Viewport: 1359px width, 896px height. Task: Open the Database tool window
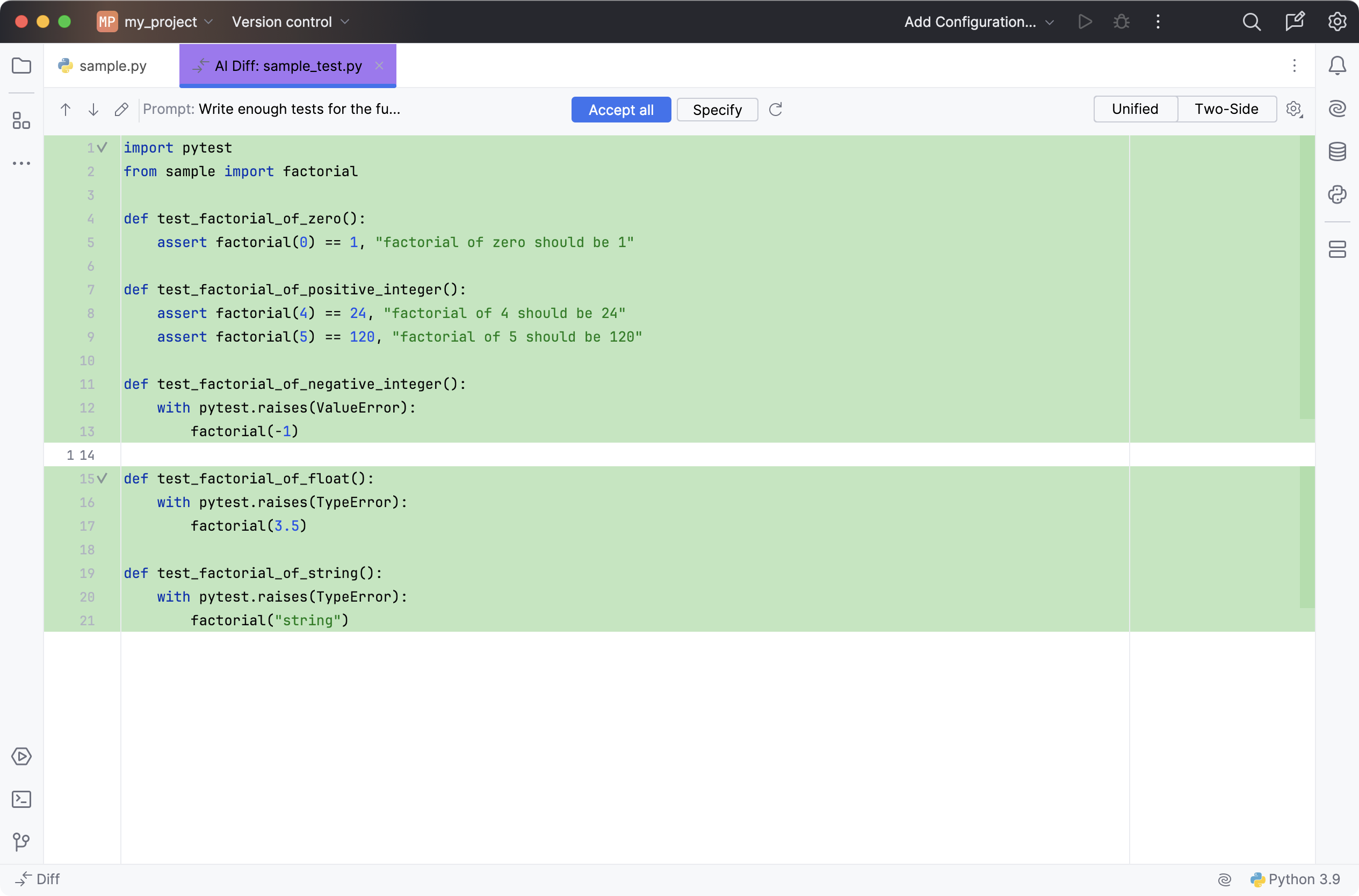(1337, 151)
